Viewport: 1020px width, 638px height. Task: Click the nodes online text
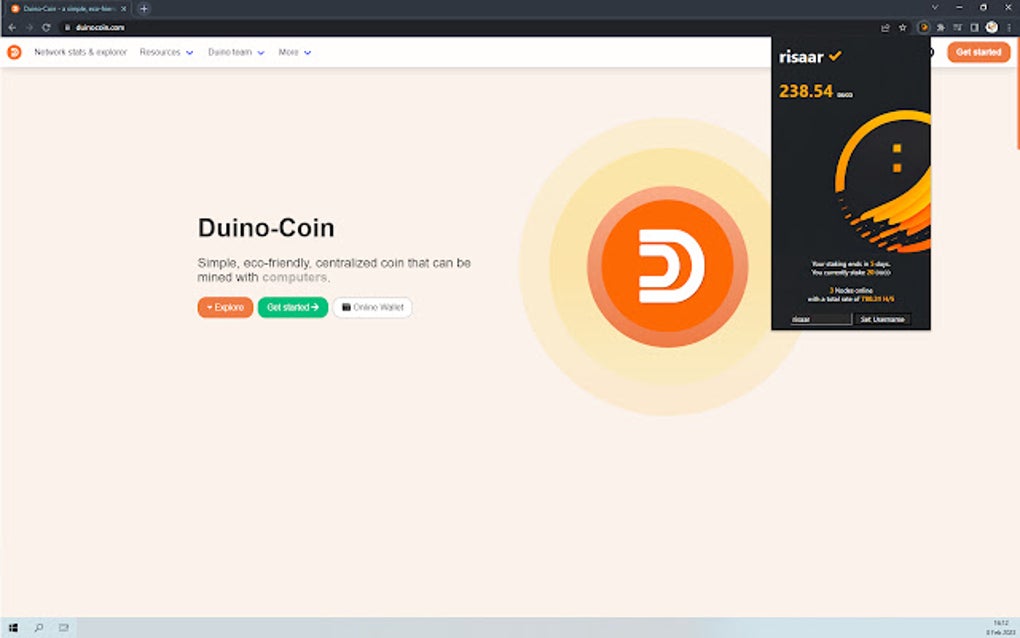[x=851, y=290]
